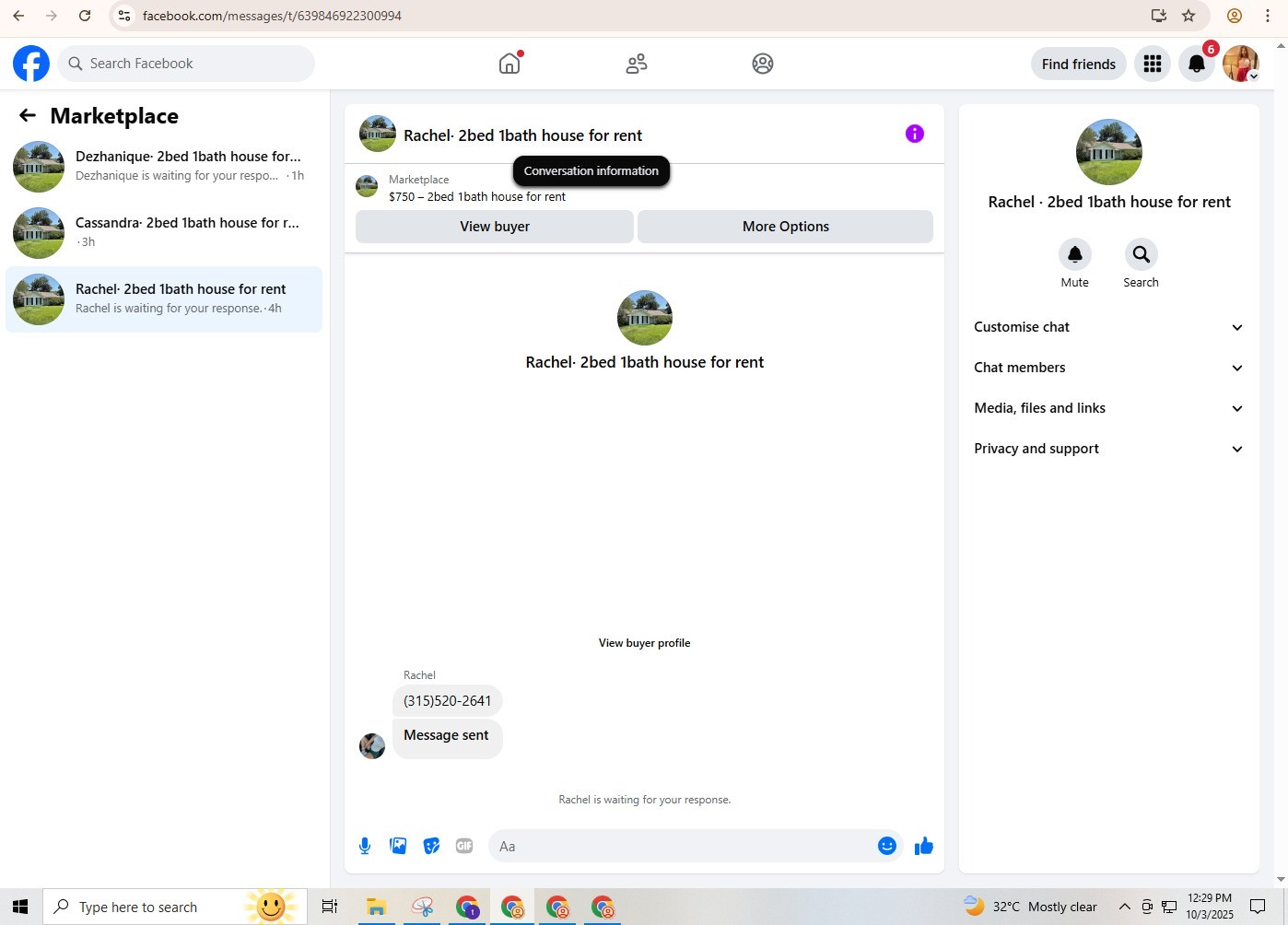Open the Friends icon in top navigation

637,64
